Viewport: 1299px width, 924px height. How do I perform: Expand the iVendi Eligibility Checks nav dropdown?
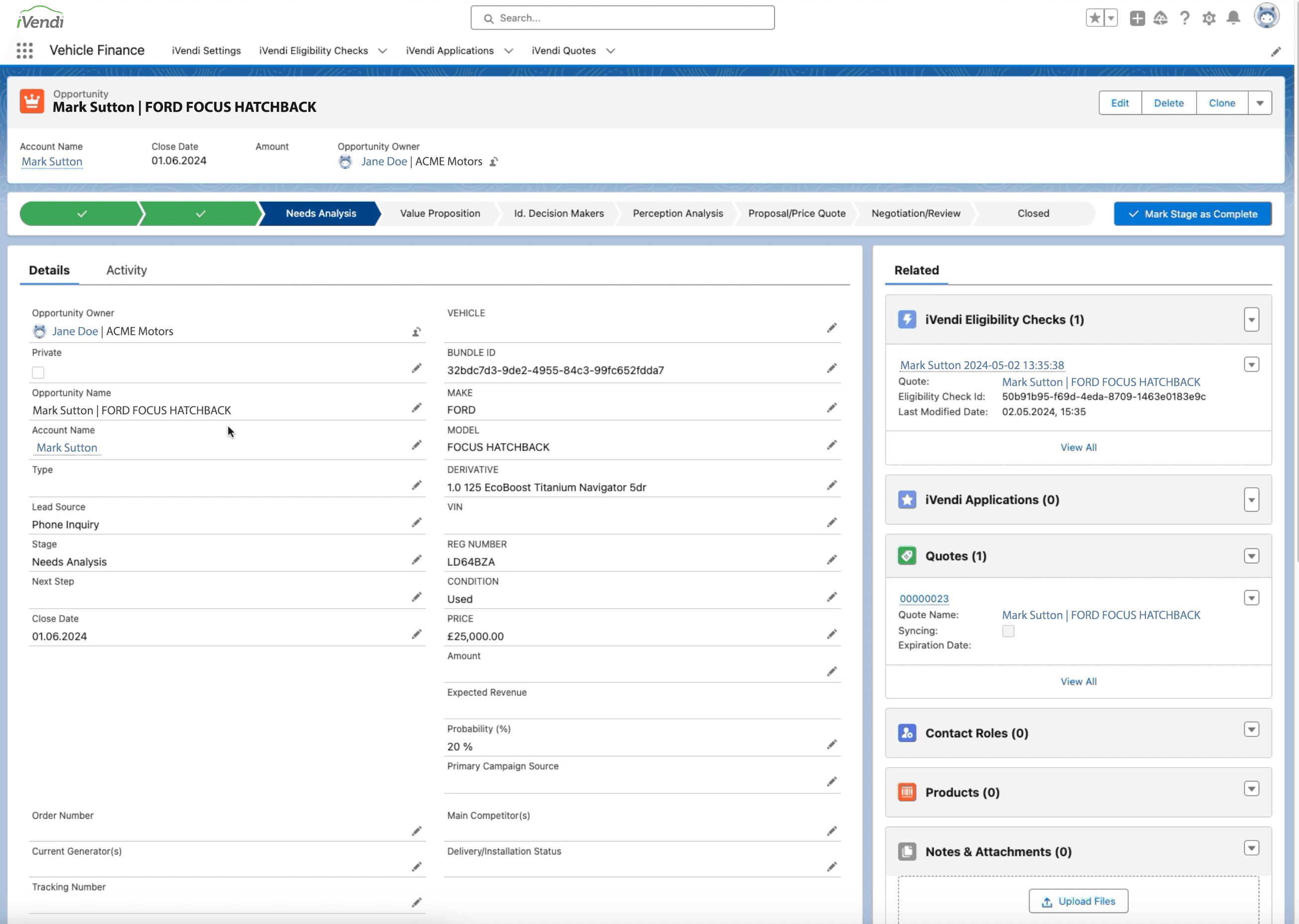click(x=382, y=51)
